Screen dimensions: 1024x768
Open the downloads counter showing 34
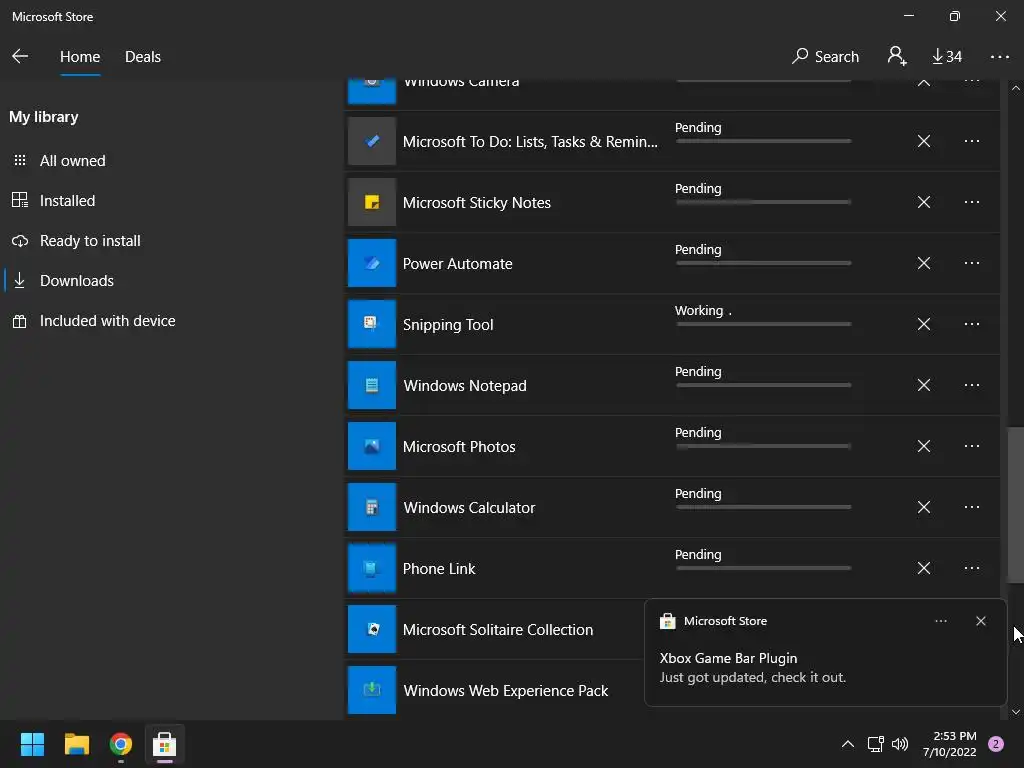(x=946, y=57)
